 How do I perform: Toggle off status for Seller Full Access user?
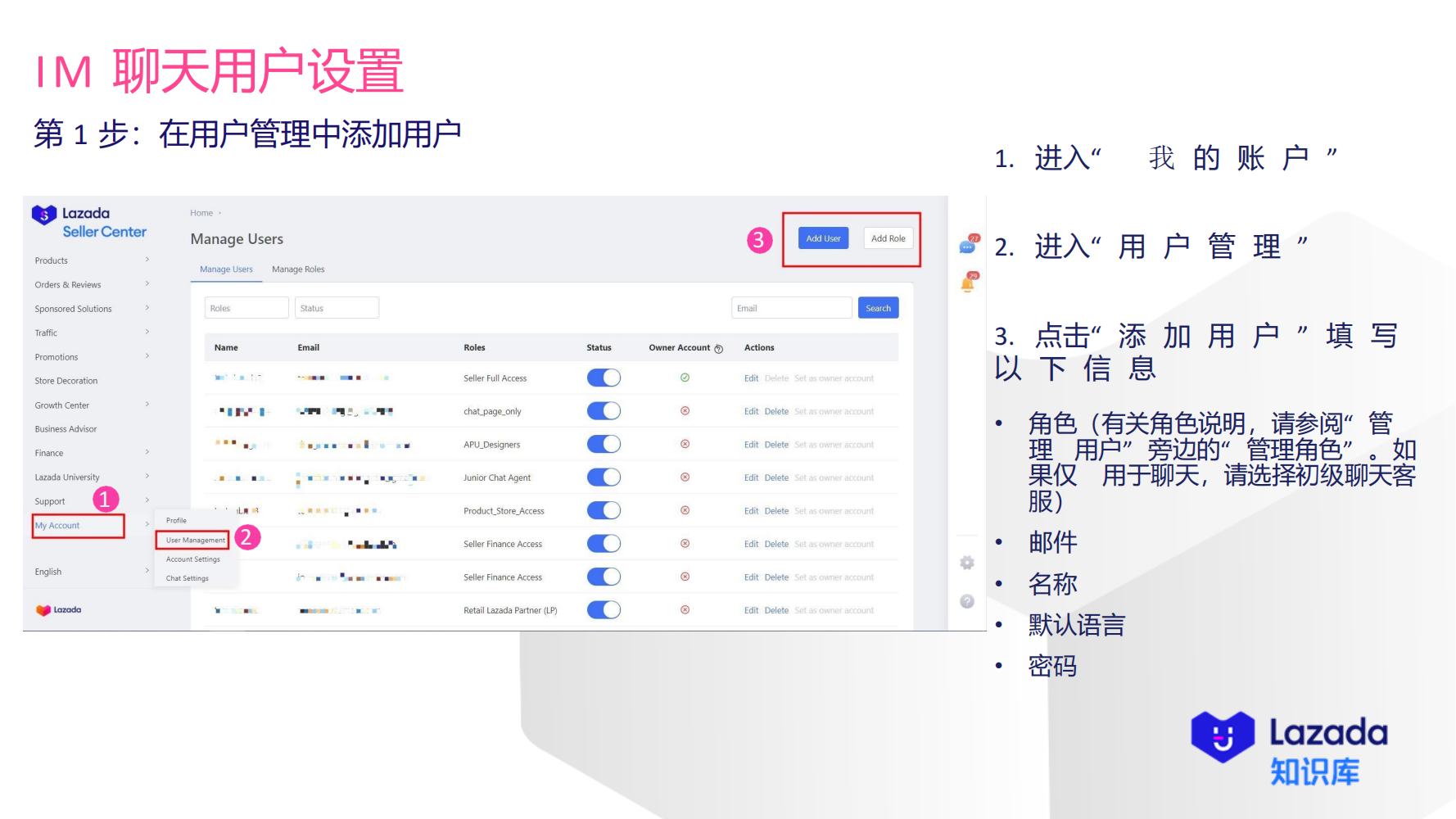pyautogui.click(x=604, y=378)
